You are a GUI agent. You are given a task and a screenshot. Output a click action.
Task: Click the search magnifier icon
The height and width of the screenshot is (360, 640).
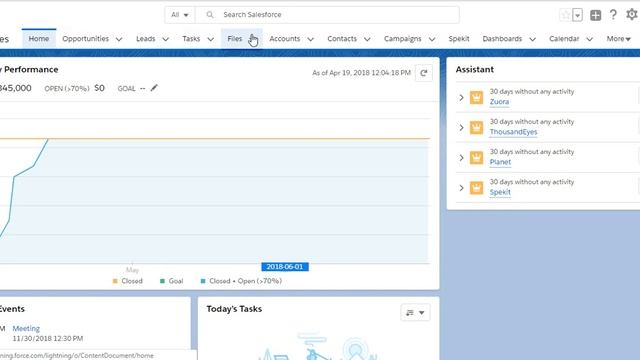click(x=210, y=15)
